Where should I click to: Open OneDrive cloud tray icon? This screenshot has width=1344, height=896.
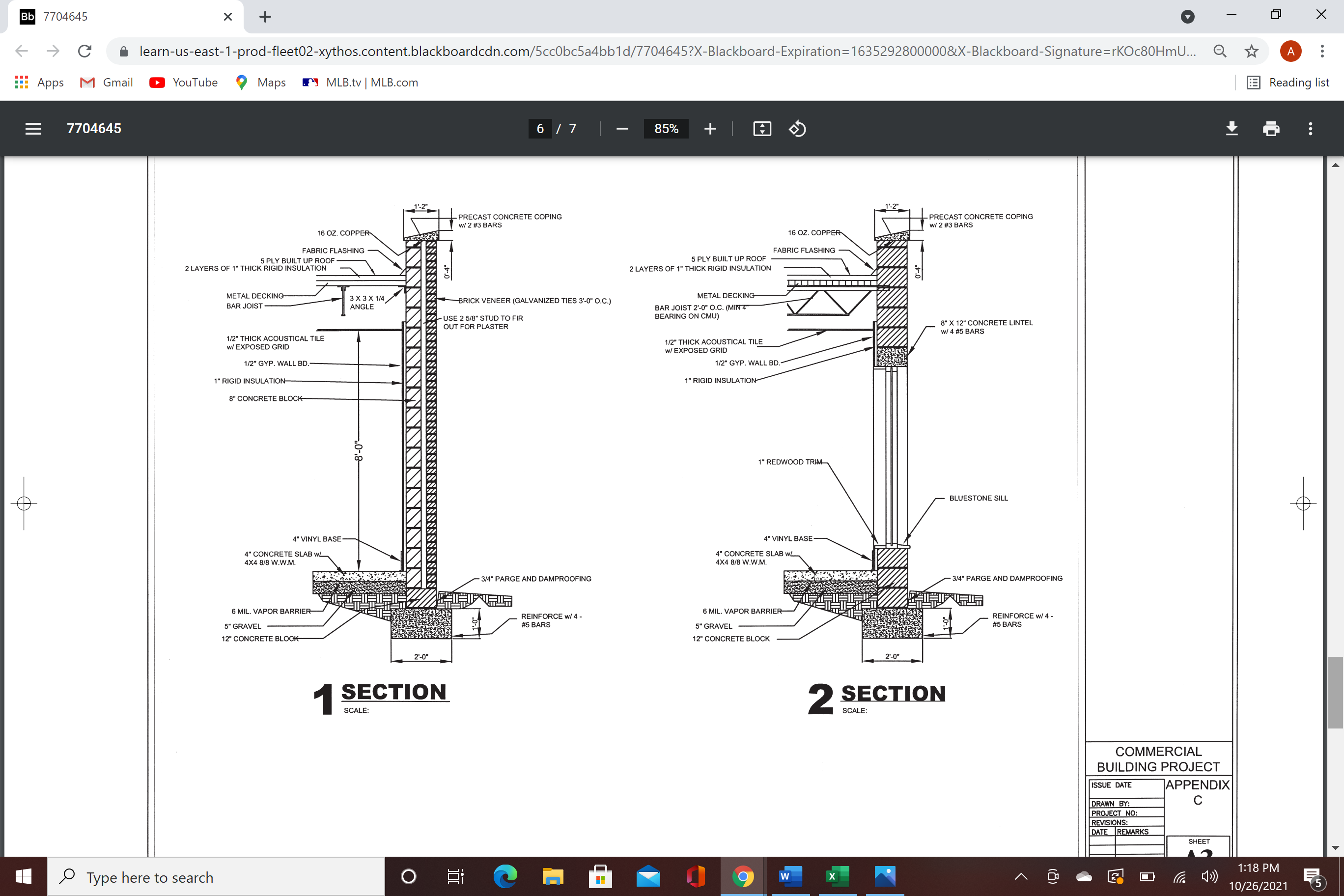(1084, 876)
